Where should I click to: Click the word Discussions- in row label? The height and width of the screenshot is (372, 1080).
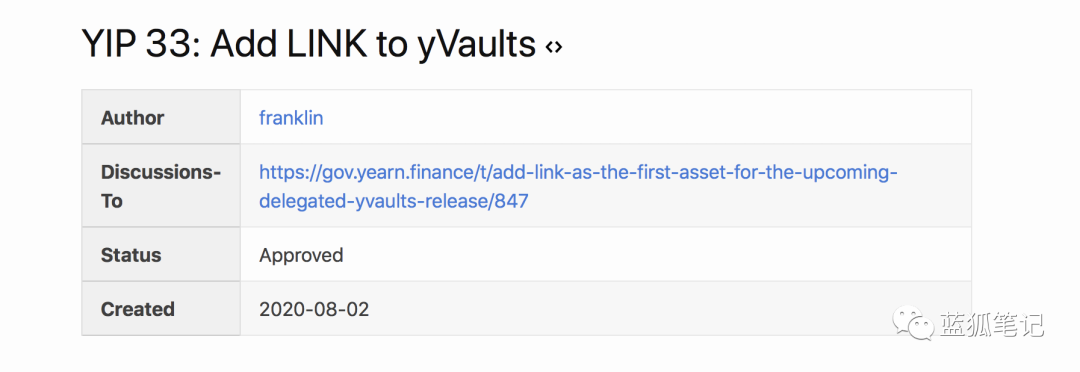[160, 172]
